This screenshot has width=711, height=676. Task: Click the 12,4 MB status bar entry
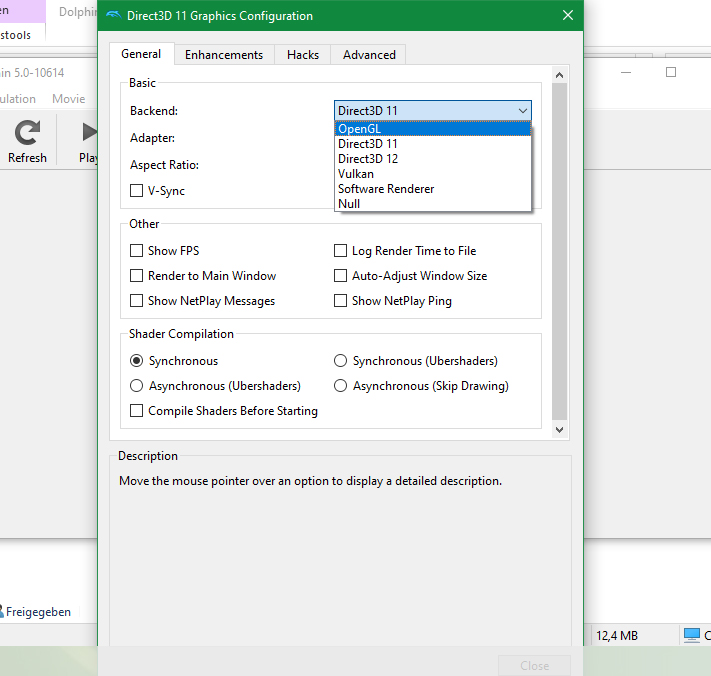tap(617, 636)
